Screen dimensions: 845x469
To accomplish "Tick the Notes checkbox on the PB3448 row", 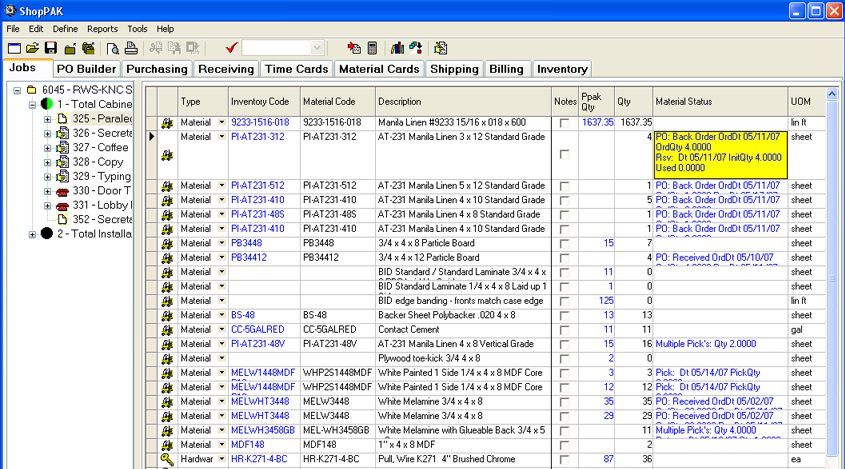I will pos(564,244).
